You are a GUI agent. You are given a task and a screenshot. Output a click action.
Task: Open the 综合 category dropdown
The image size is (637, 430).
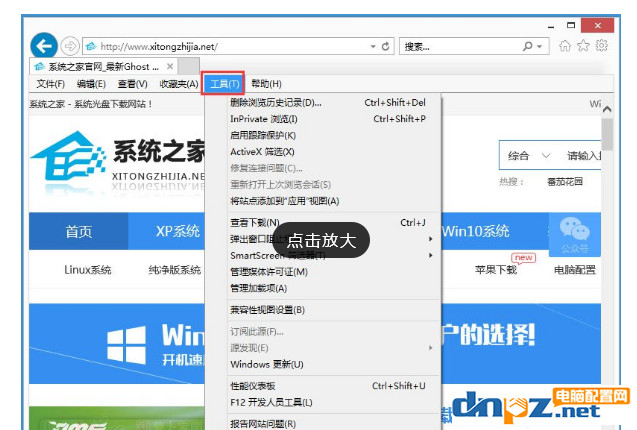tap(529, 156)
